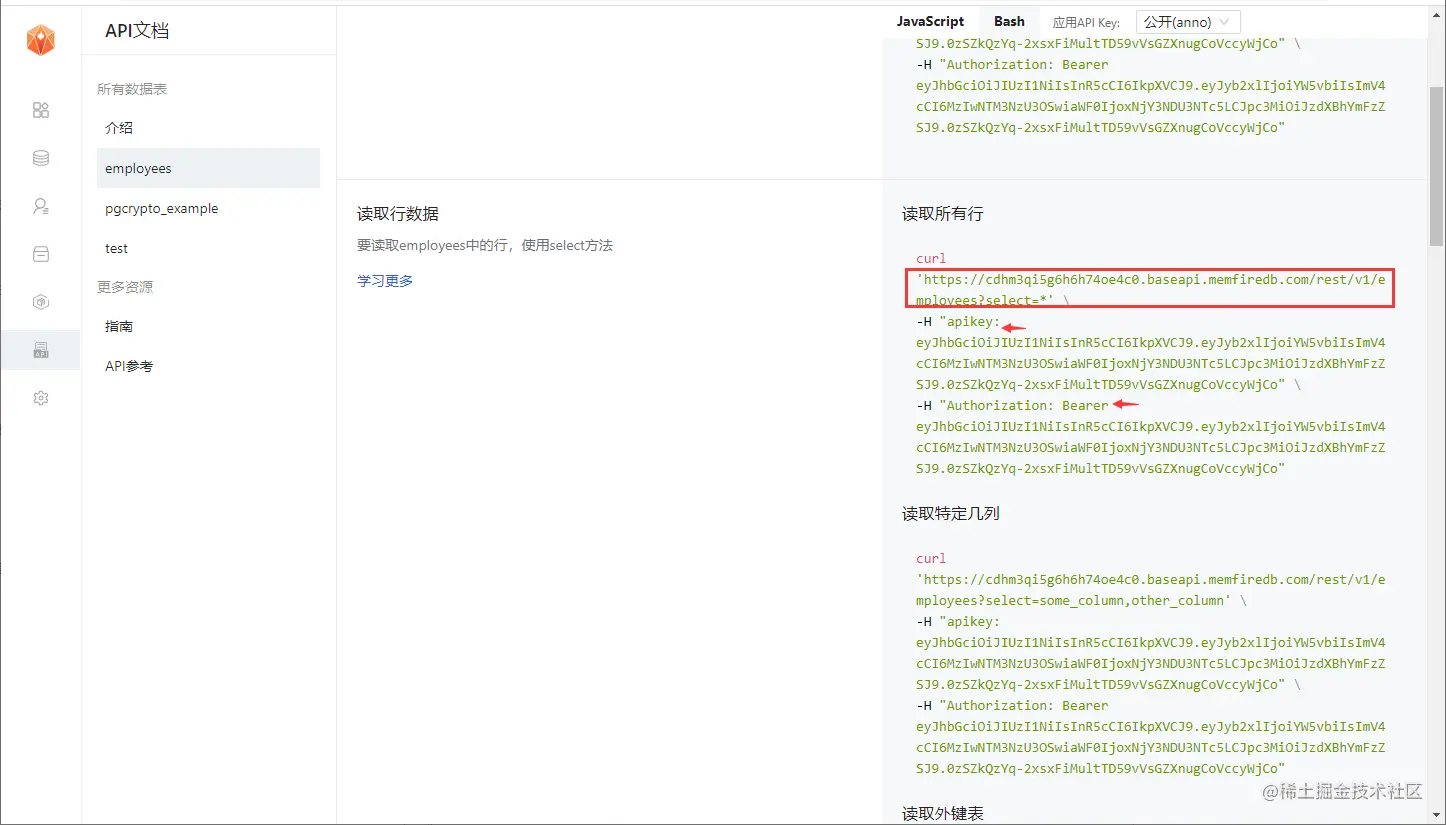Image resolution: width=1446 pixels, height=825 pixels.
Task: Open the API docs sidebar icon
Action: pyautogui.click(x=41, y=350)
